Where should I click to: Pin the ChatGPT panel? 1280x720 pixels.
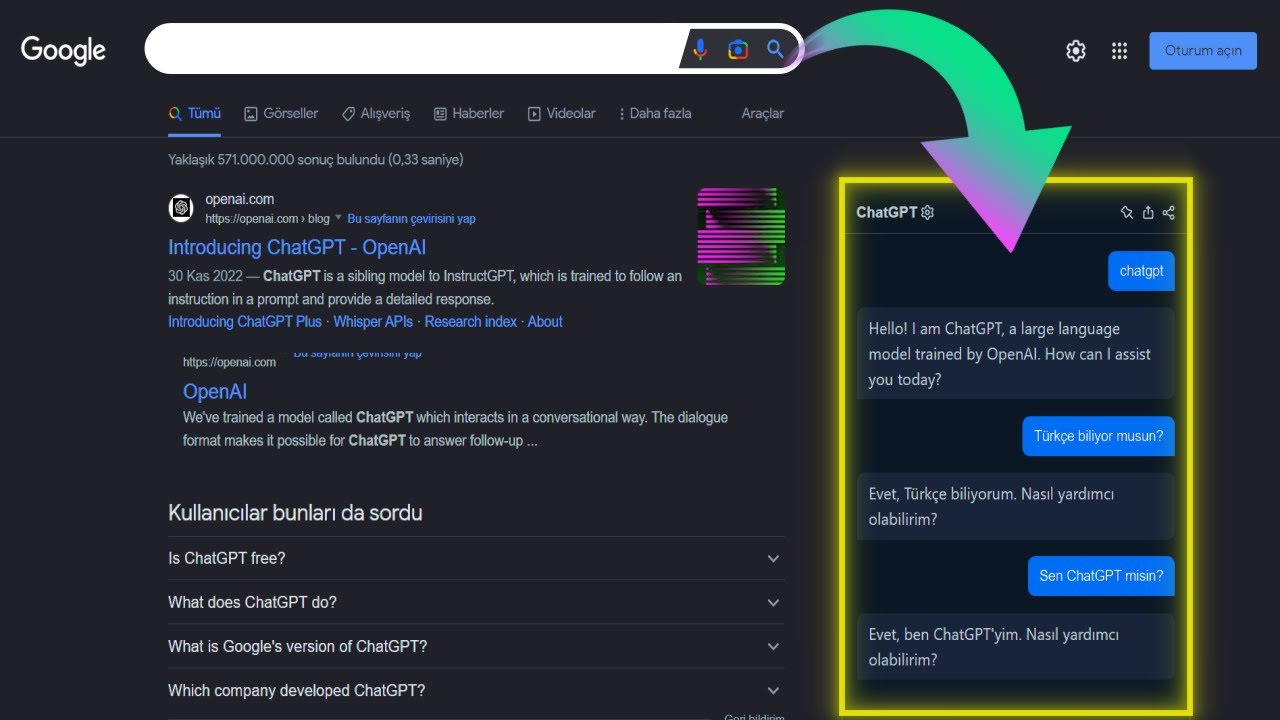click(x=1127, y=212)
